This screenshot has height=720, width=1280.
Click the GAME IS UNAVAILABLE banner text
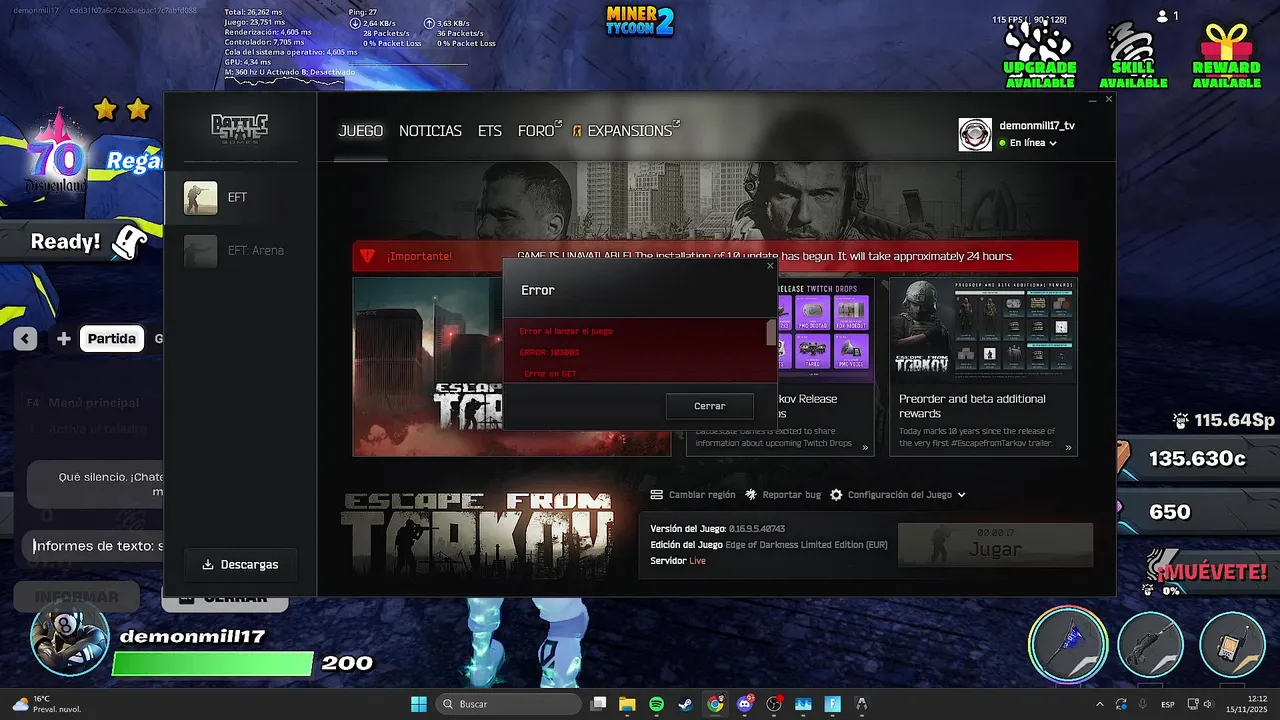pyautogui.click(x=765, y=256)
